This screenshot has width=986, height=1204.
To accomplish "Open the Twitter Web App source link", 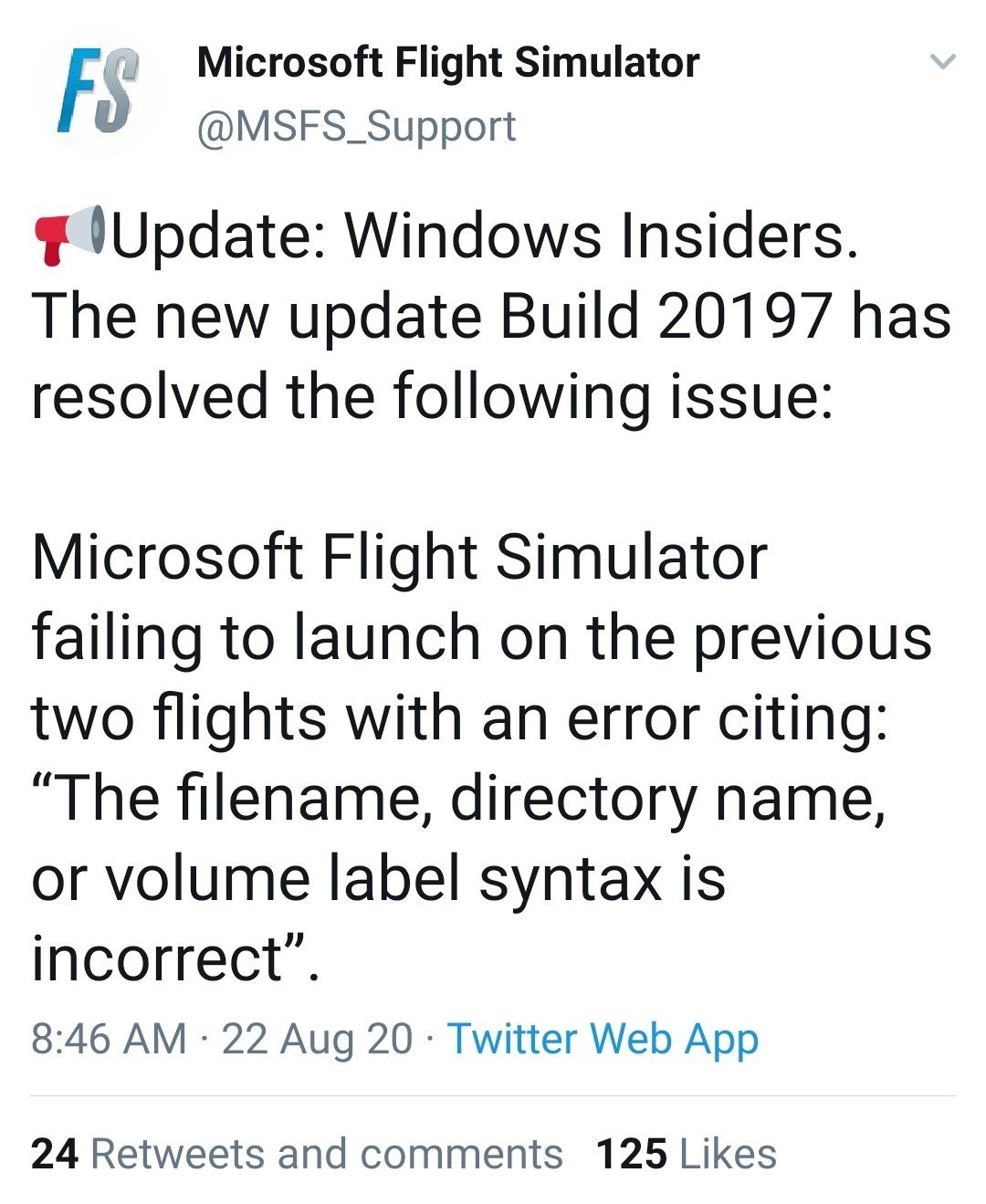I will 603,1039.
